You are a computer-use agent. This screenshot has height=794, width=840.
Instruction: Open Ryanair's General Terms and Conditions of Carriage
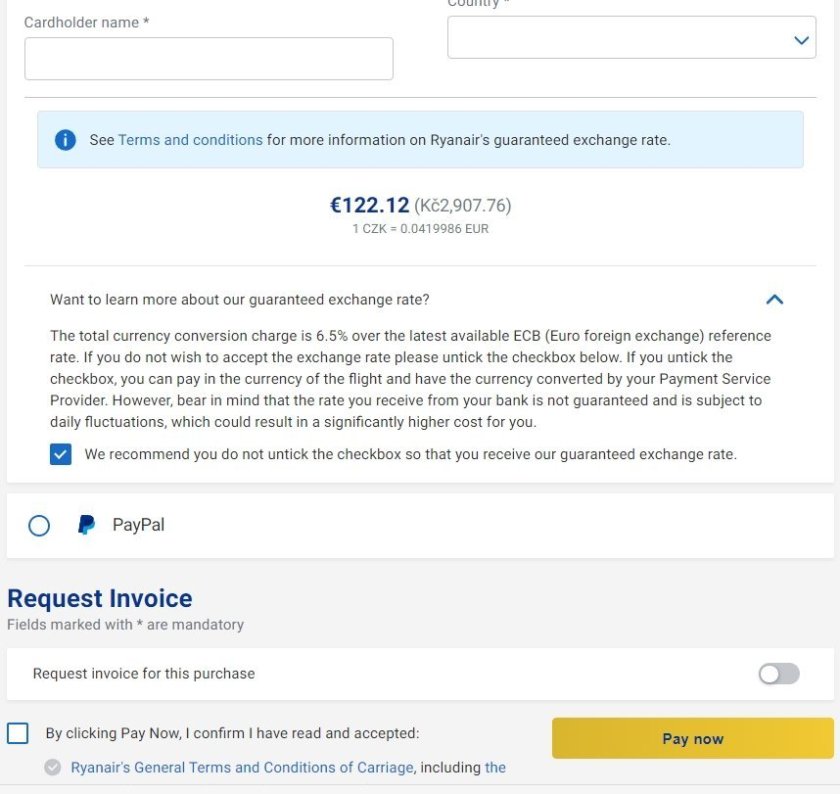click(242, 767)
